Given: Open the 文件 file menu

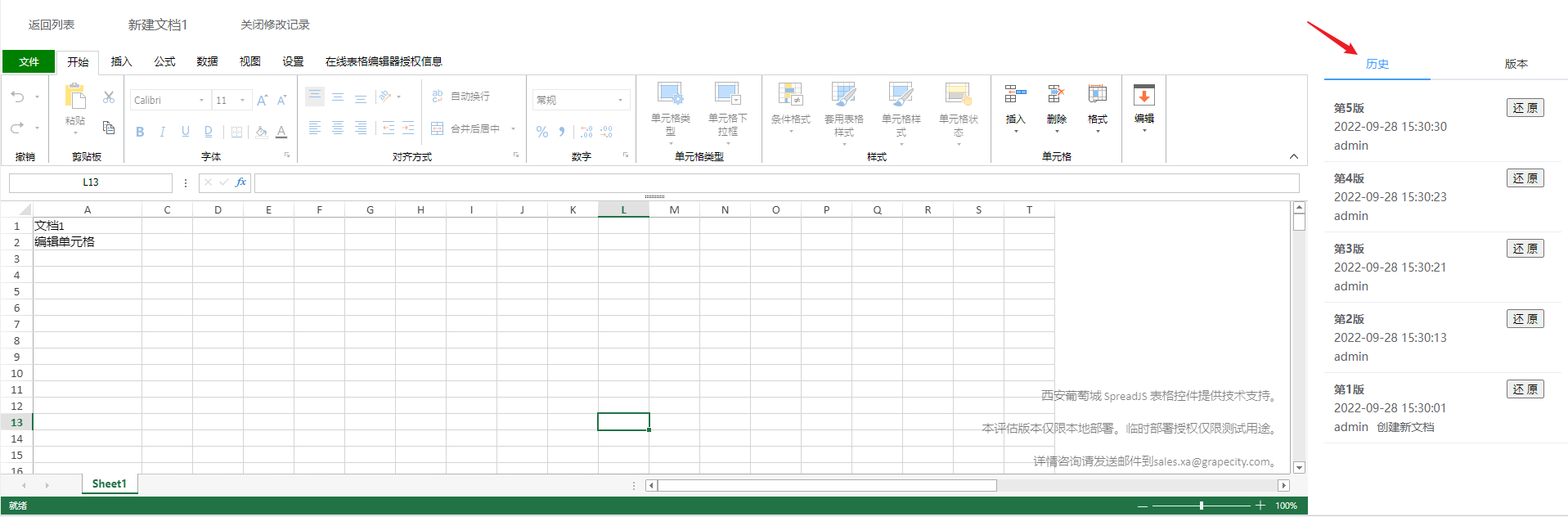Looking at the screenshot, I should 29,61.
